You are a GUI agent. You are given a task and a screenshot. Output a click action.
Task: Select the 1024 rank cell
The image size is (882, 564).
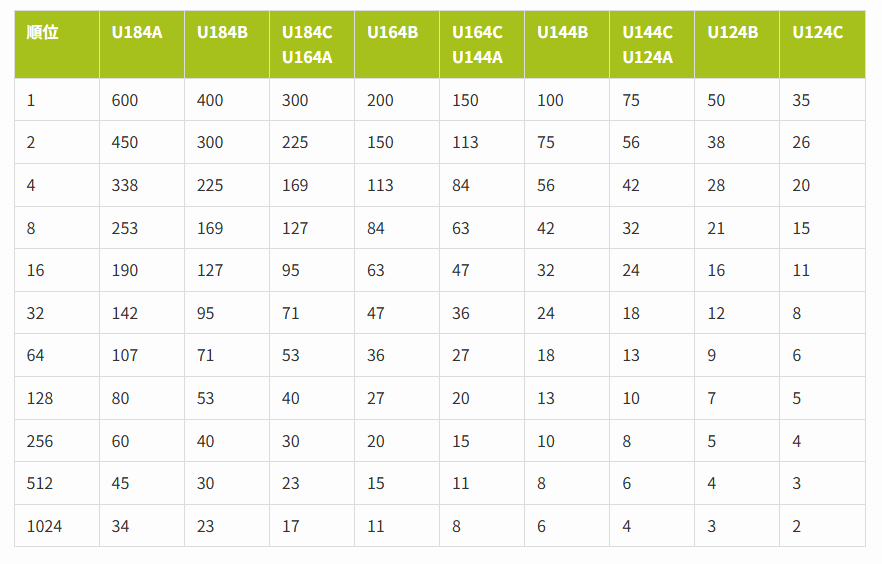click(x=44, y=526)
